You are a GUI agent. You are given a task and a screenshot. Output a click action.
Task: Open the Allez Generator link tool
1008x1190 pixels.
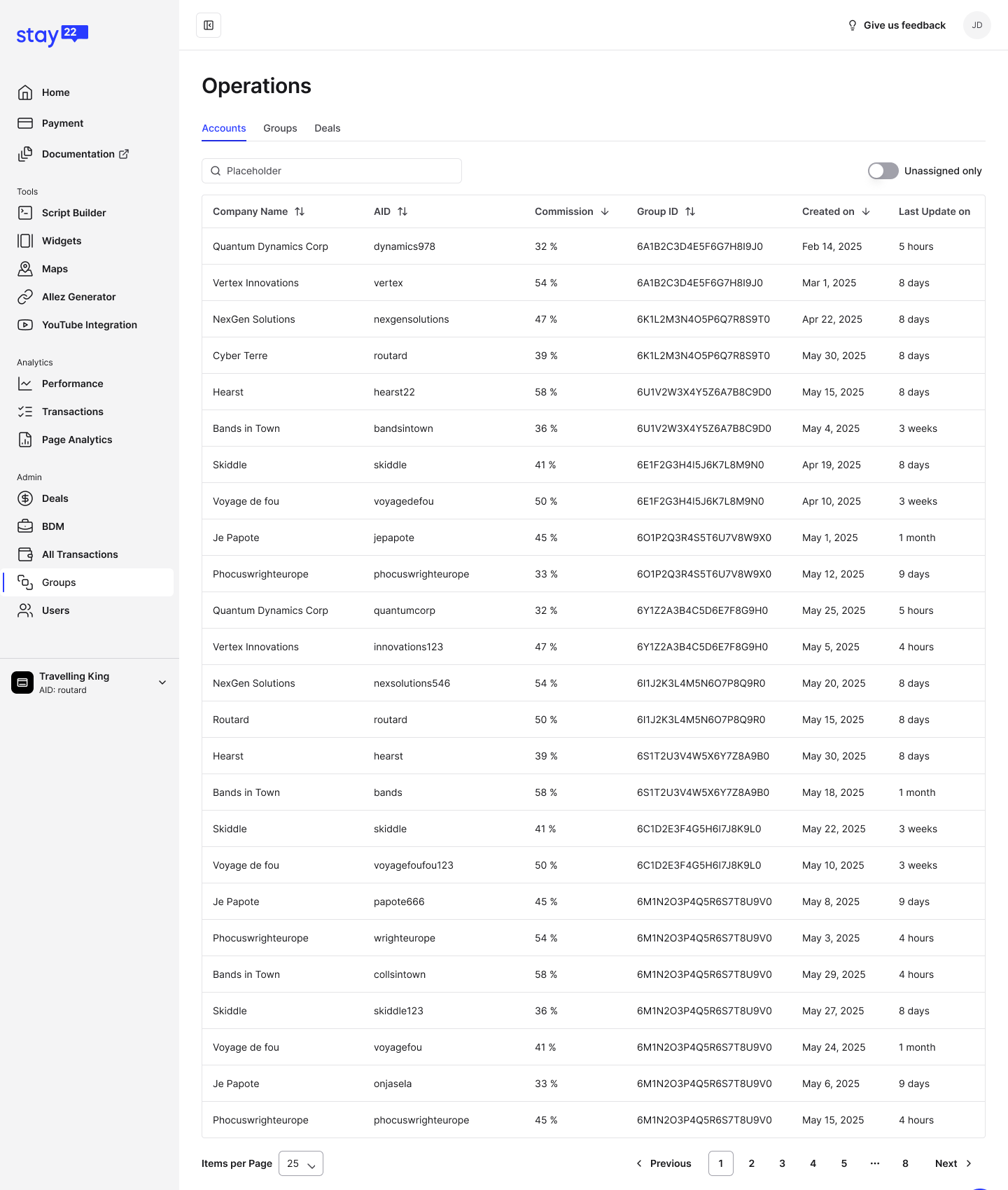click(x=78, y=297)
